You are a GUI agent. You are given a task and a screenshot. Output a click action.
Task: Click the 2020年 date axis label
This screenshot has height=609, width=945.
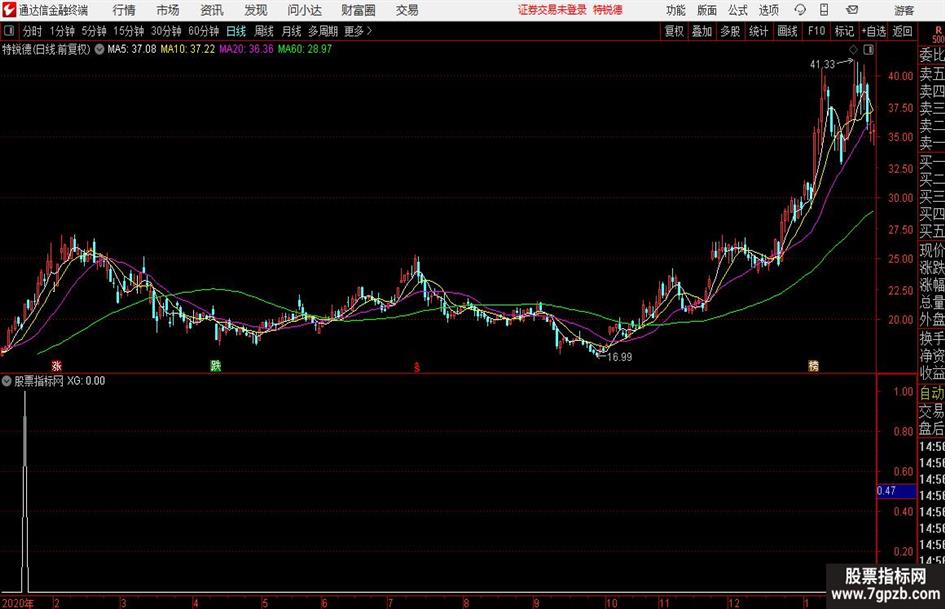[x=18, y=603]
